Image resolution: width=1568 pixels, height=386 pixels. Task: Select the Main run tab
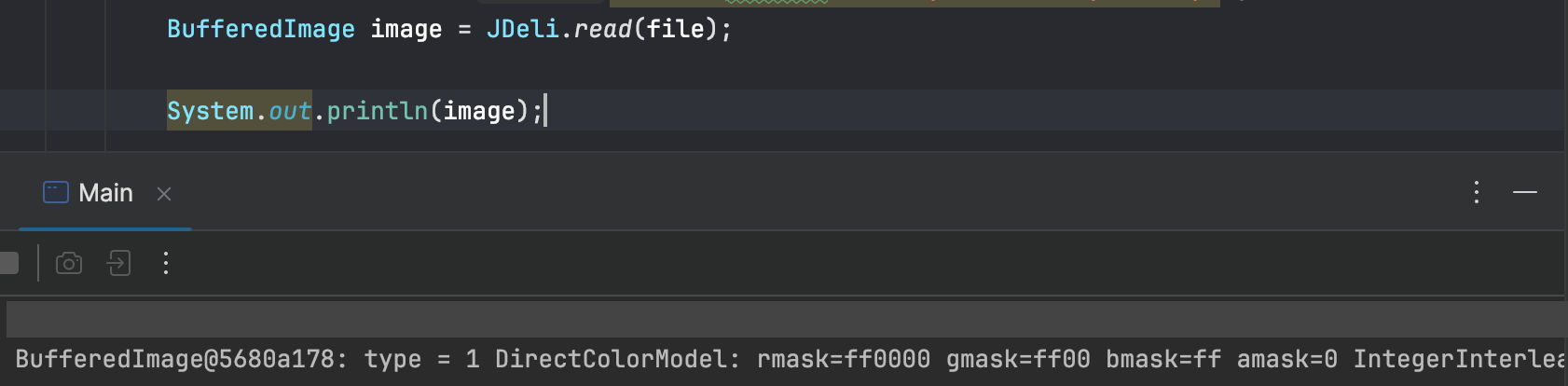click(x=105, y=193)
